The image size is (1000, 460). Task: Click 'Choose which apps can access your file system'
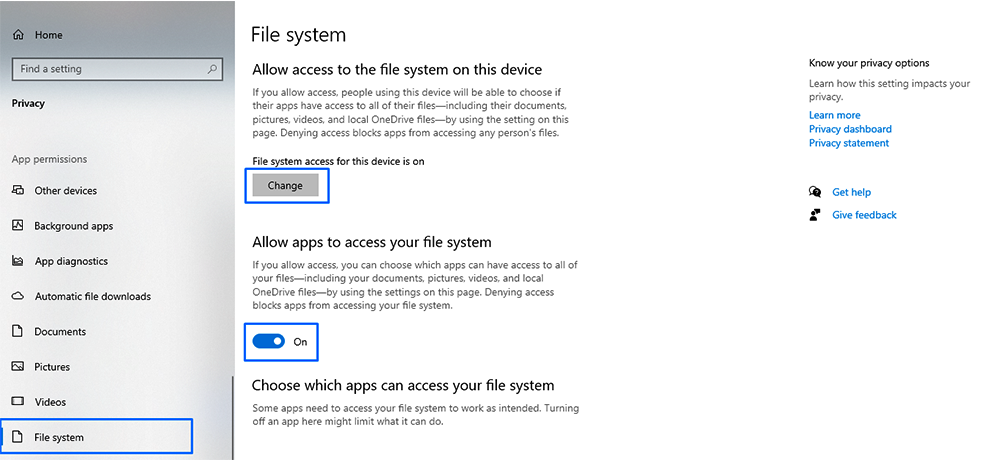coord(403,385)
